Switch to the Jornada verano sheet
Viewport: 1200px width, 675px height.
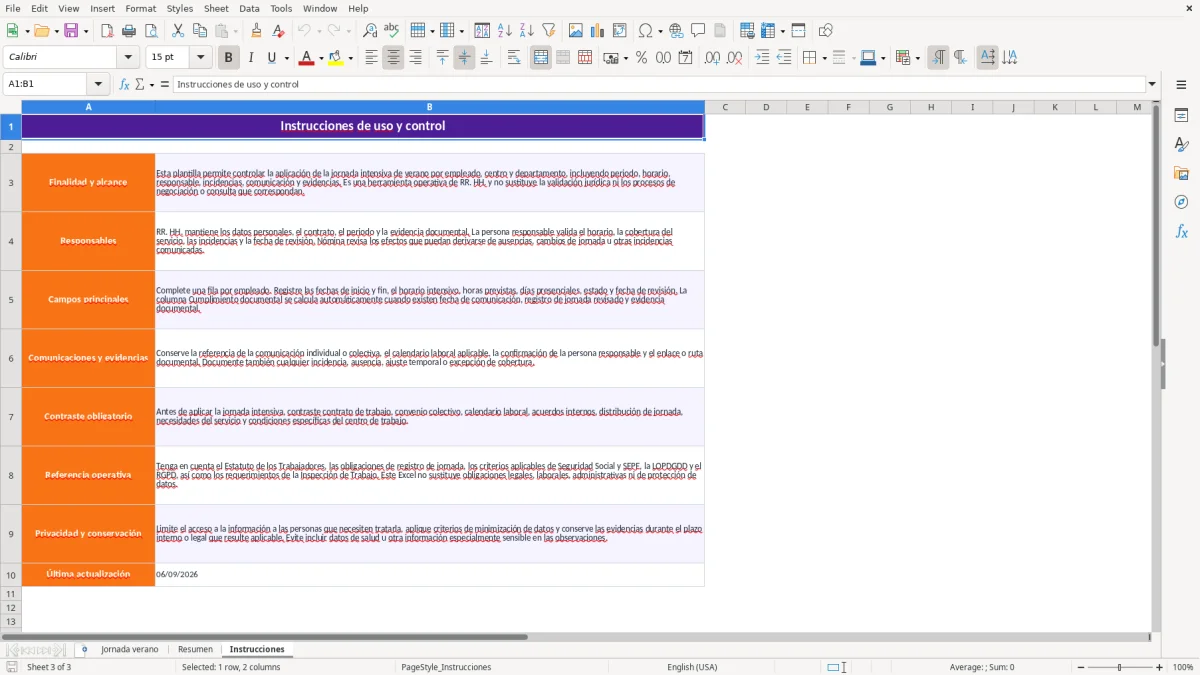(x=130, y=649)
